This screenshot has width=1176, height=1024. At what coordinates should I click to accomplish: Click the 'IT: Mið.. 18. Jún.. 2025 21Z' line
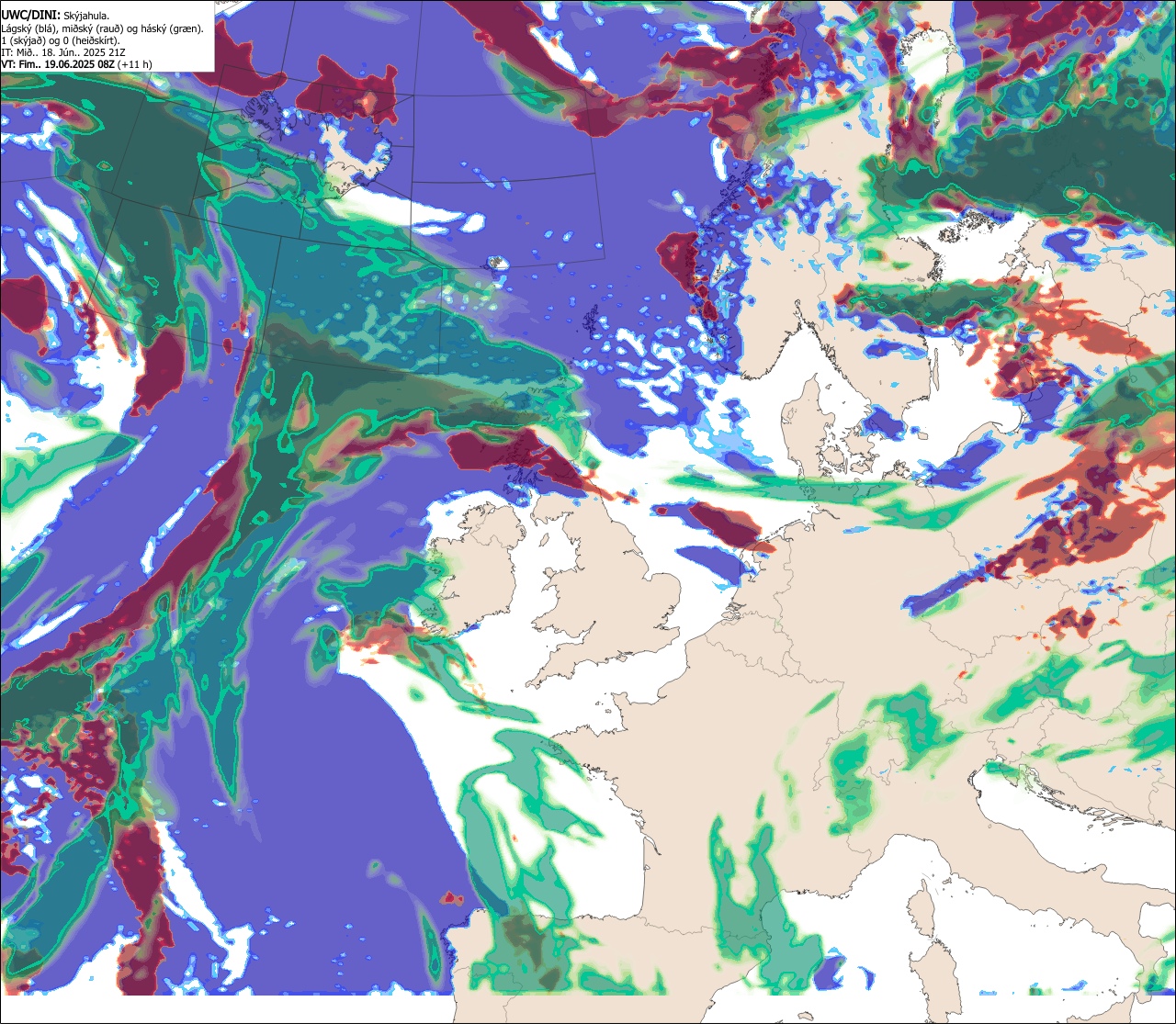click(63, 52)
